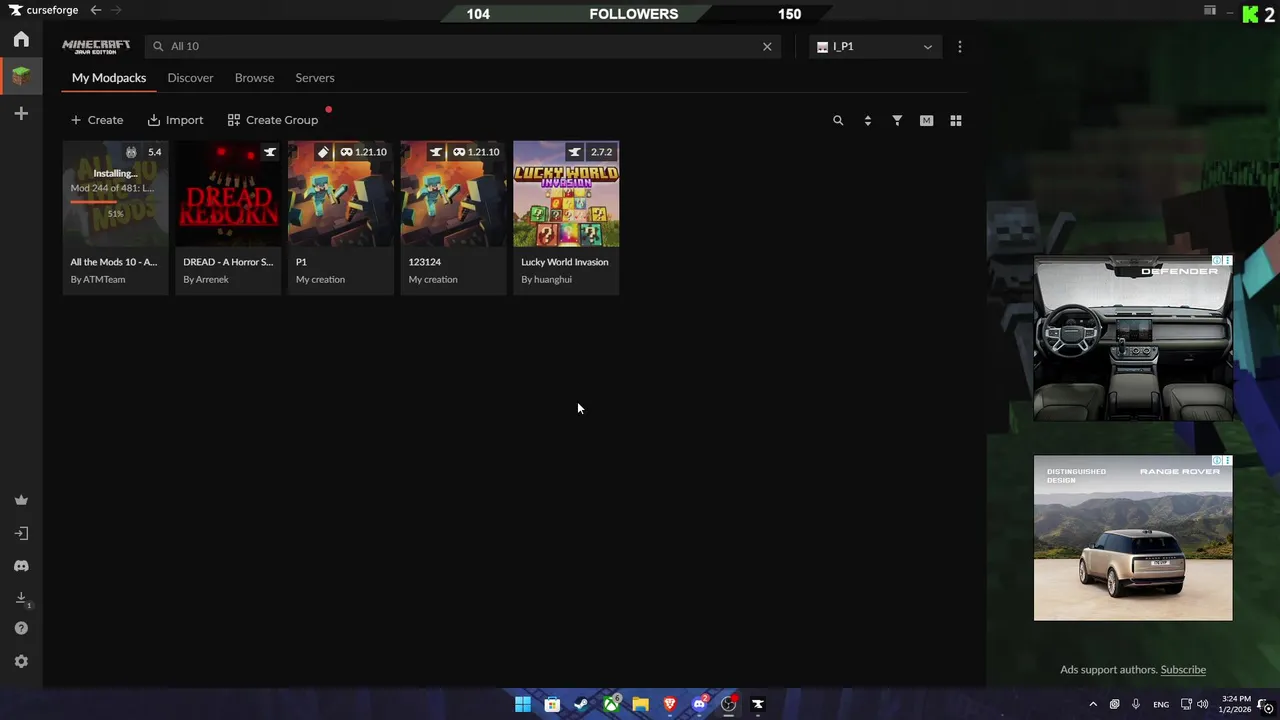1280x720 pixels.
Task: Open the I_P1 profile dropdown
Action: [x=875, y=46]
